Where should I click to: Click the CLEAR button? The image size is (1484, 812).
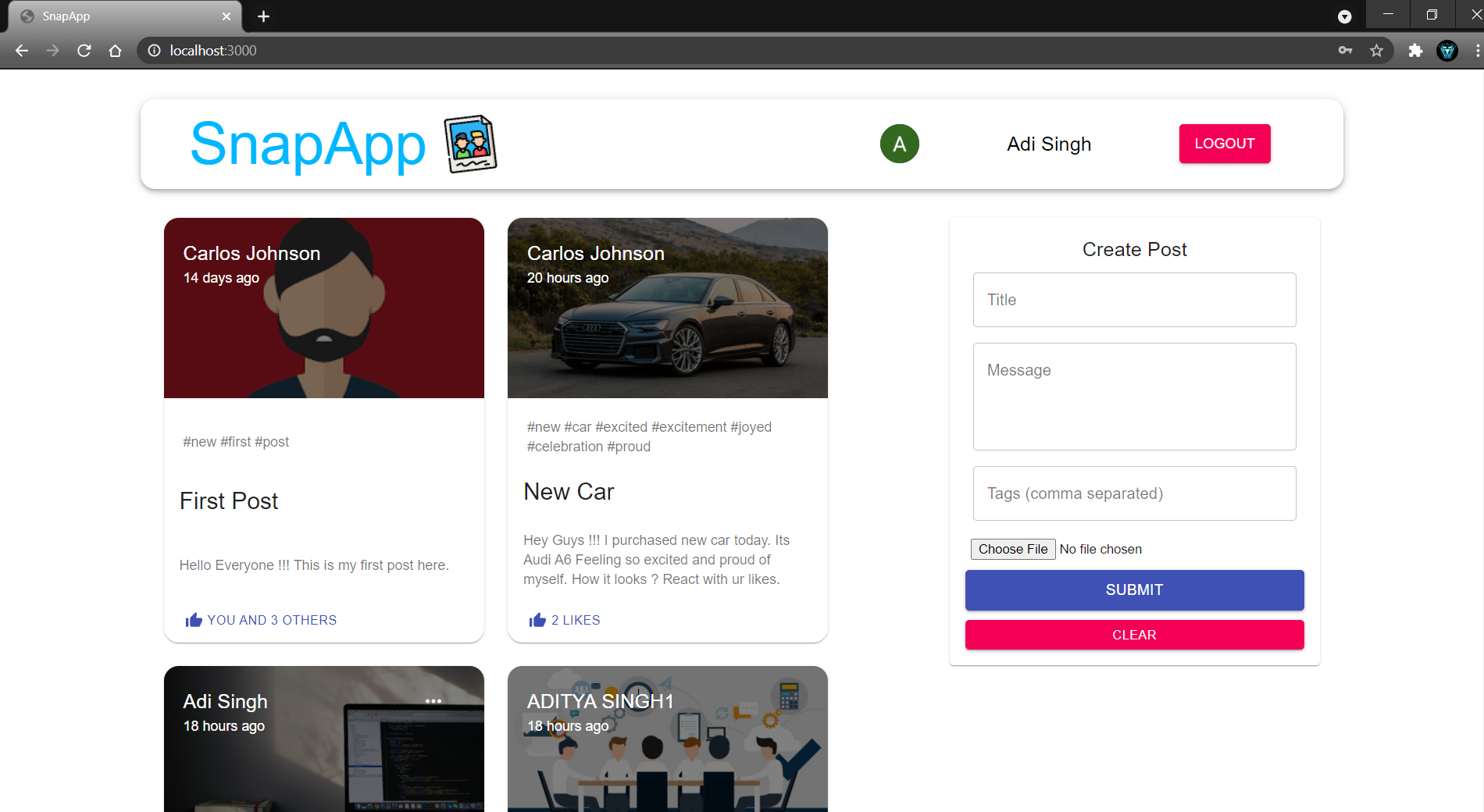pos(1134,635)
